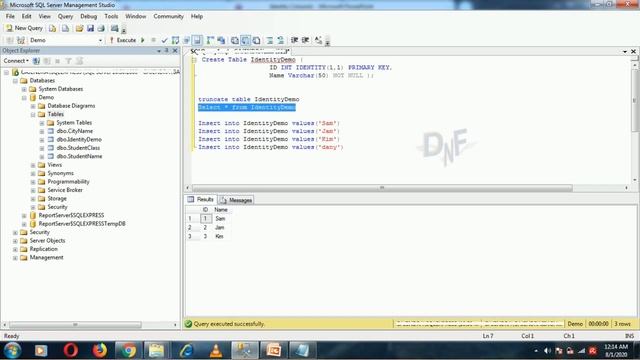Click the 'Sam' cell in results grid

pos(220,219)
